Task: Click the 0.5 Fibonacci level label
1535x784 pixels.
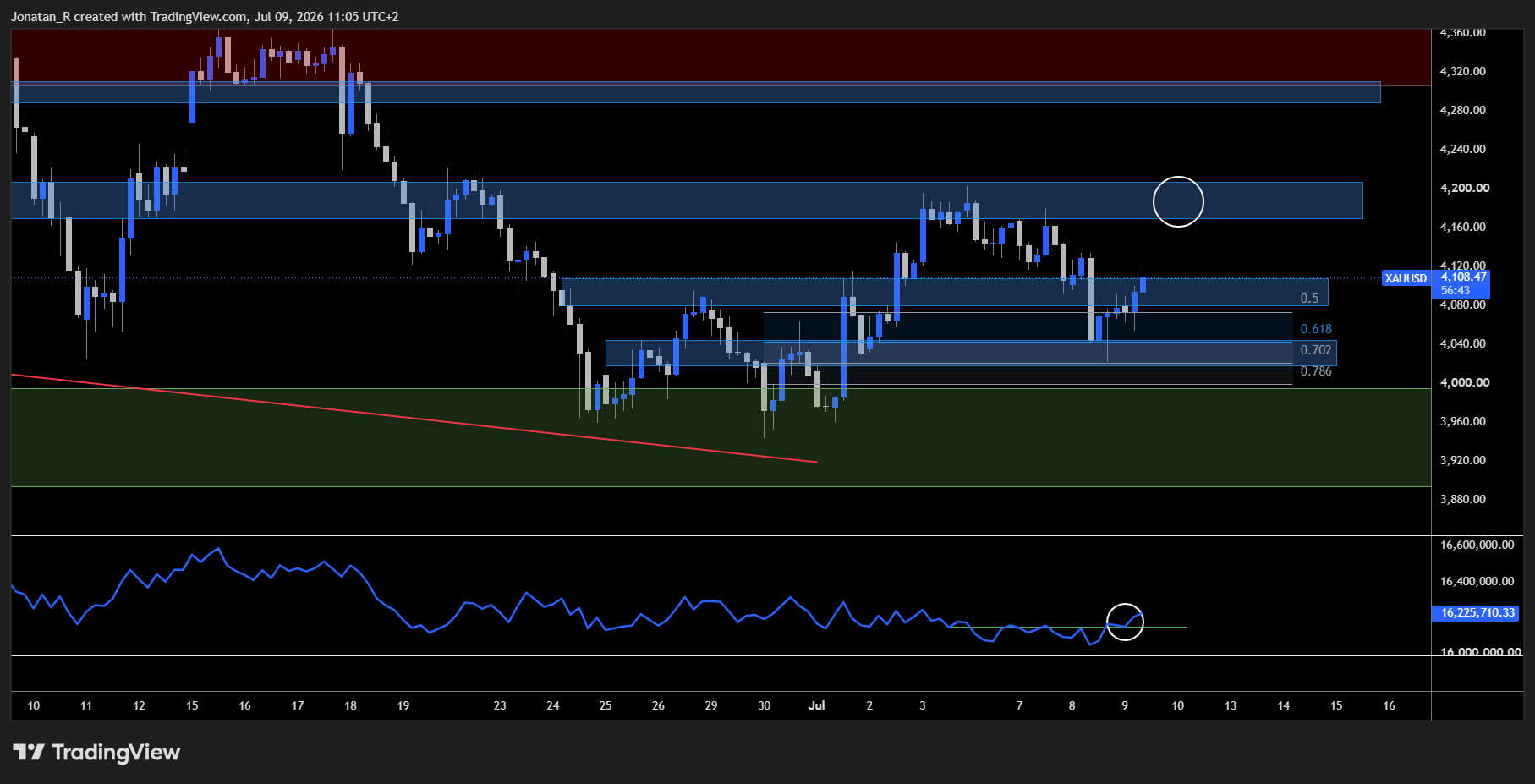Action: (1309, 299)
